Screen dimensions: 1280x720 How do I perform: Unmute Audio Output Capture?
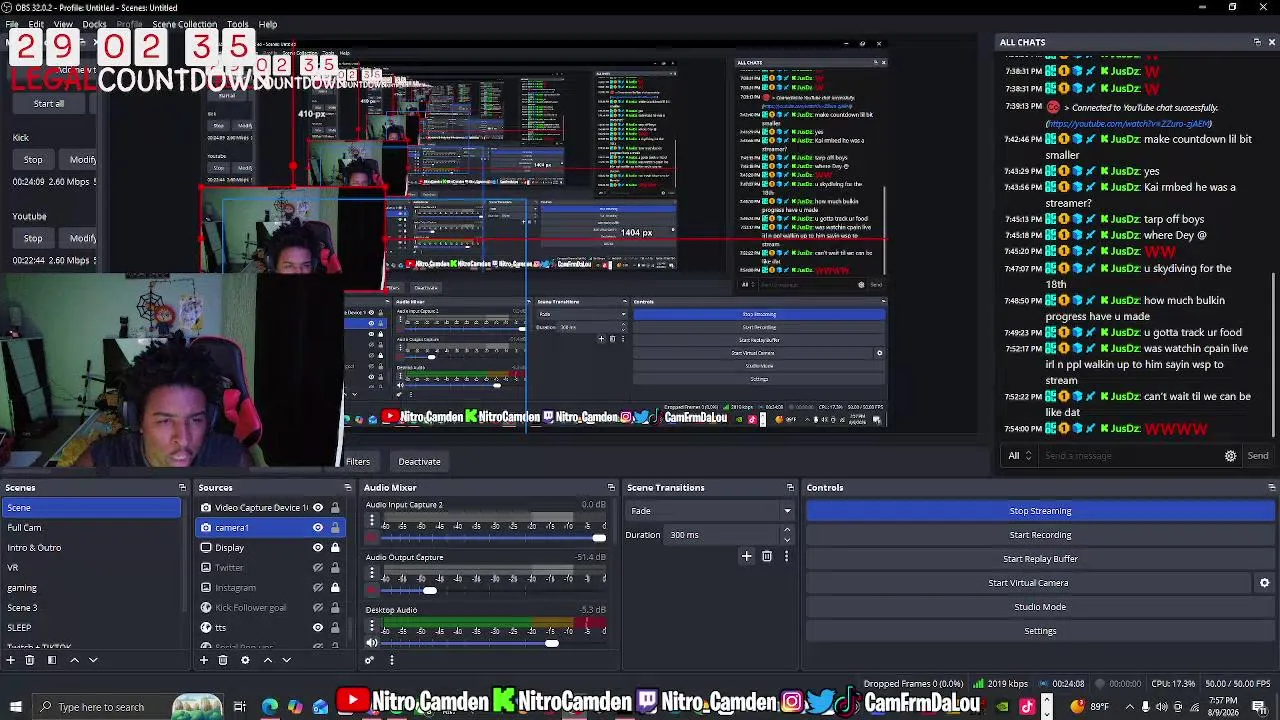tap(372, 591)
